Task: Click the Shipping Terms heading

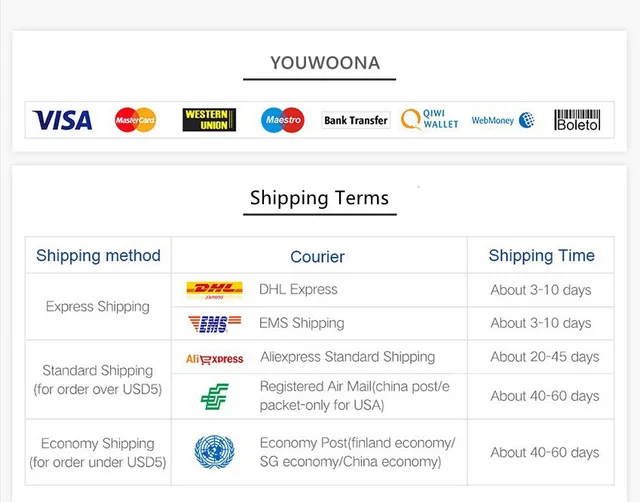Action: (x=319, y=198)
